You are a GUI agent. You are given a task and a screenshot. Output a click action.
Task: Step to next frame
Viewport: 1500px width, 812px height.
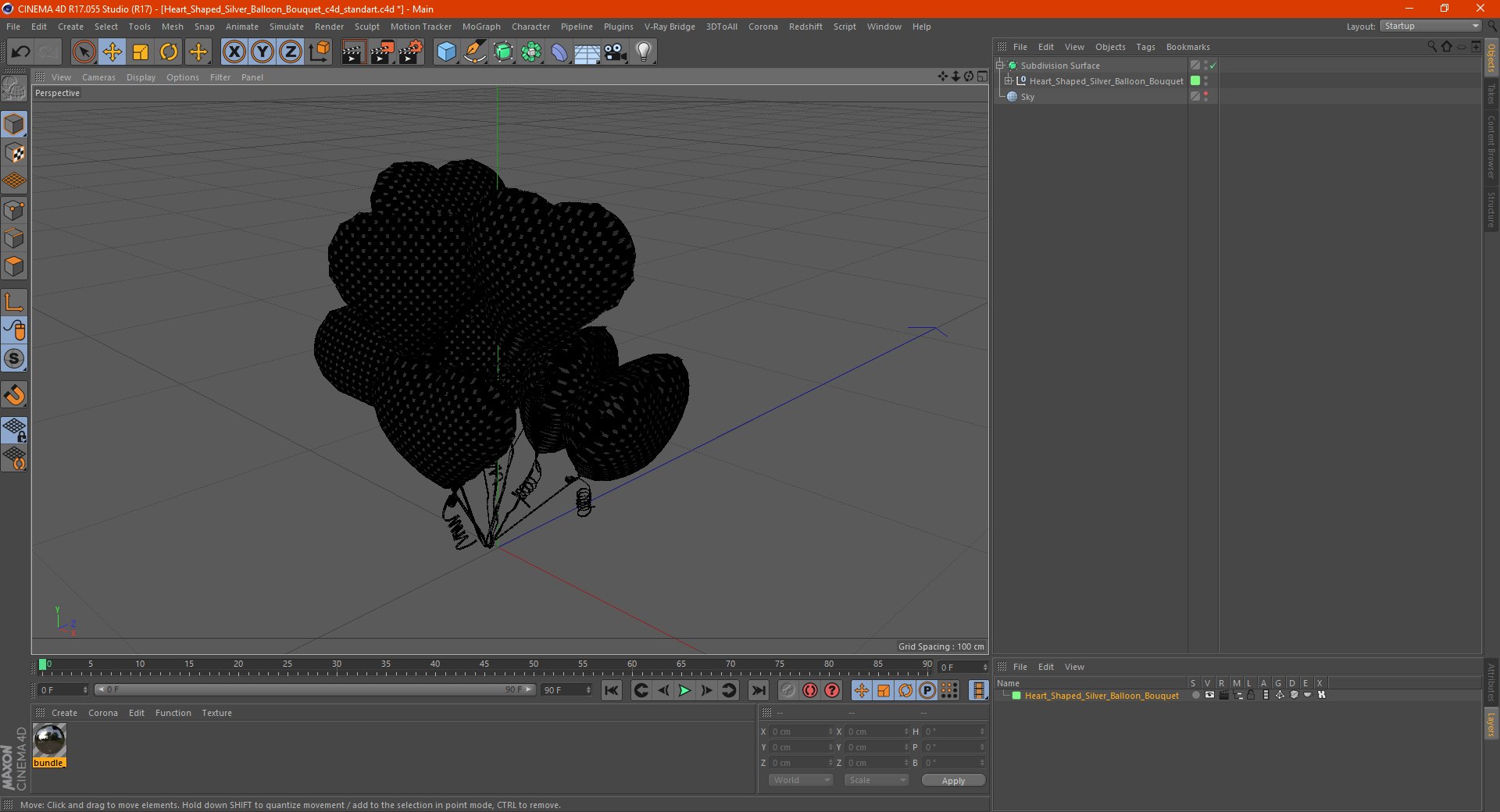706,690
